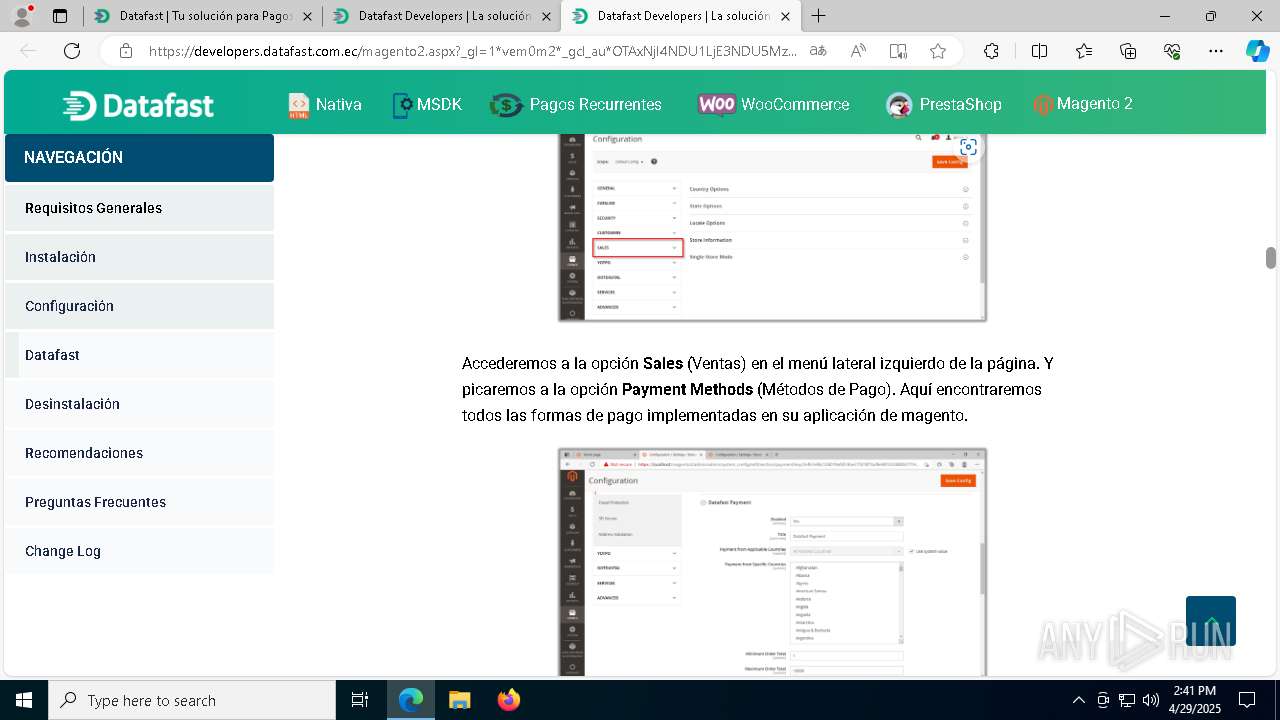Open the notifications action center
Screen dimensions: 1280x720
click(x=1247, y=700)
